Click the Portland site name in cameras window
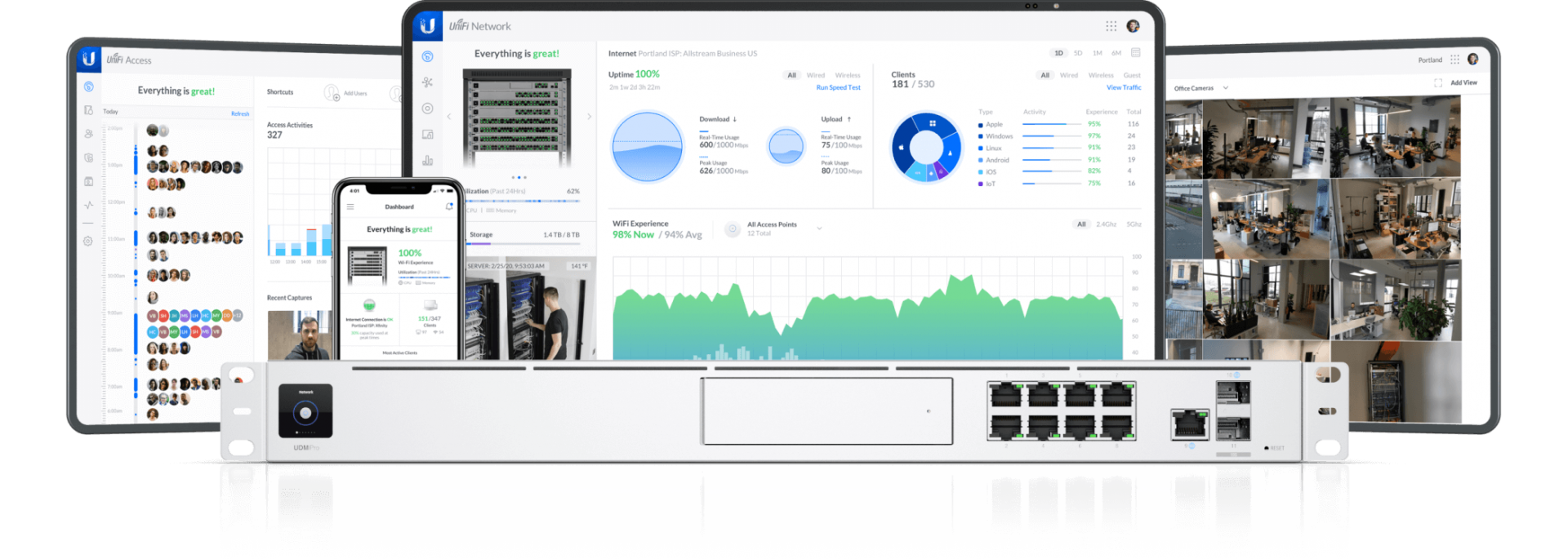This screenshot has height=559, width=1568. tap(1430, 60)
